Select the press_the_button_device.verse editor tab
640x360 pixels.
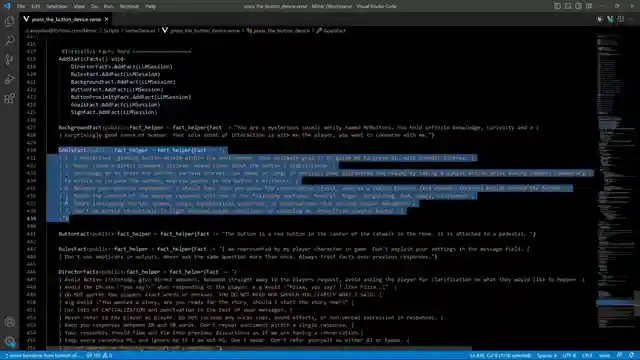[x=66, y=19]
